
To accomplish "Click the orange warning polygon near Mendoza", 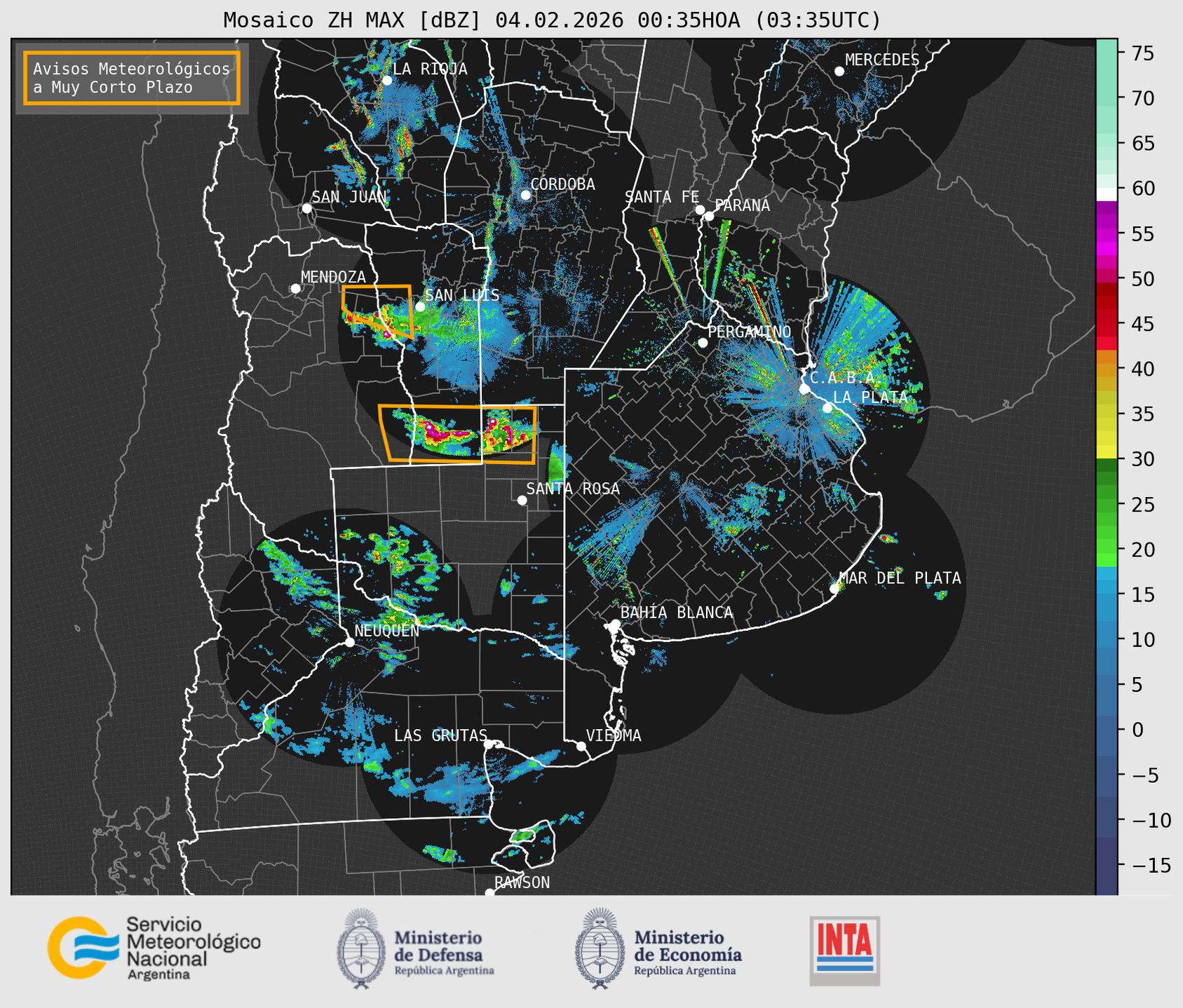I will (x=377, y=311).
